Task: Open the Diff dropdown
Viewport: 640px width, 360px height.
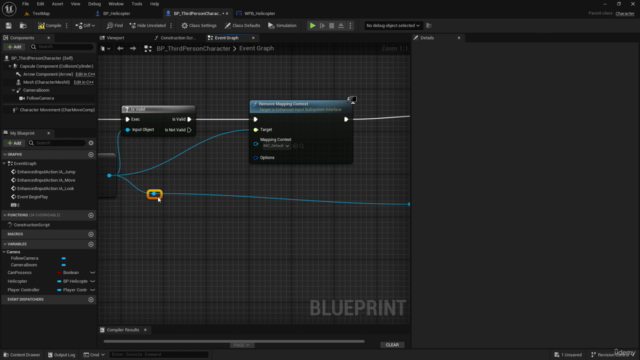Action: [x=85, y=25]
